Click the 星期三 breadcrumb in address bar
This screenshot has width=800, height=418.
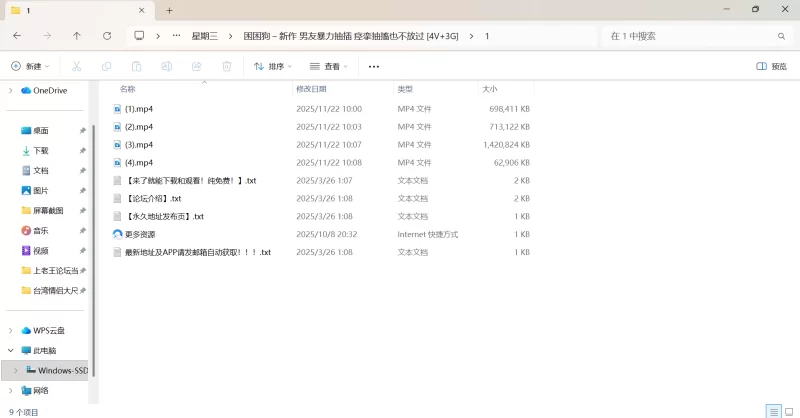coord(205,35)
